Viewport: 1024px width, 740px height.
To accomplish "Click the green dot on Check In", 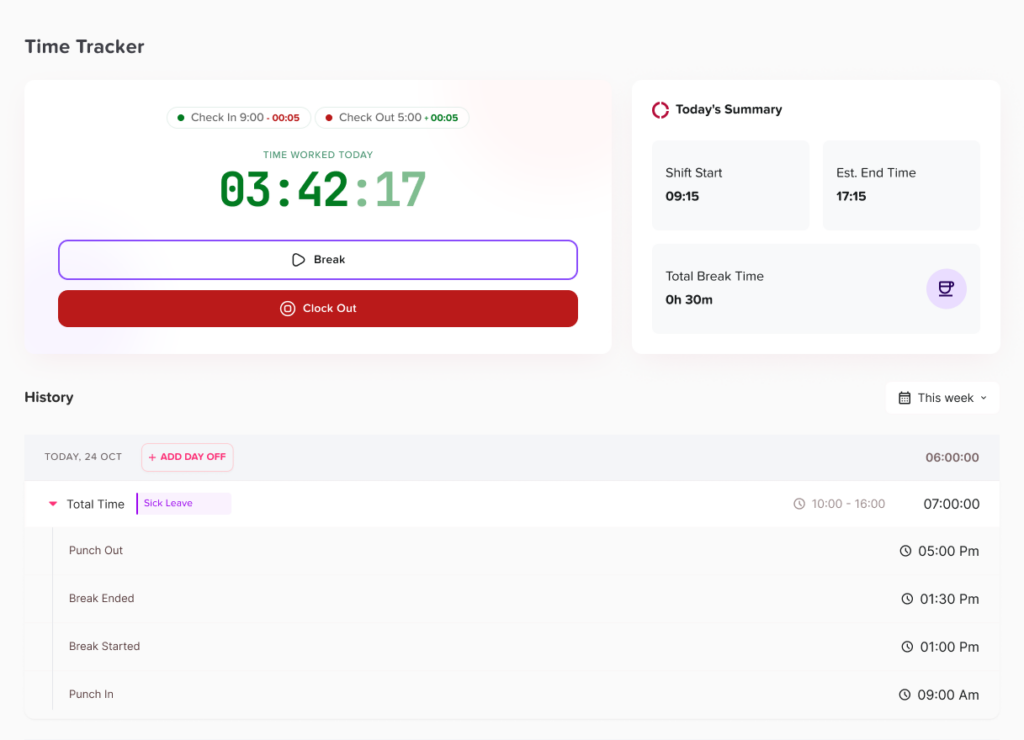I will [181, 118].
